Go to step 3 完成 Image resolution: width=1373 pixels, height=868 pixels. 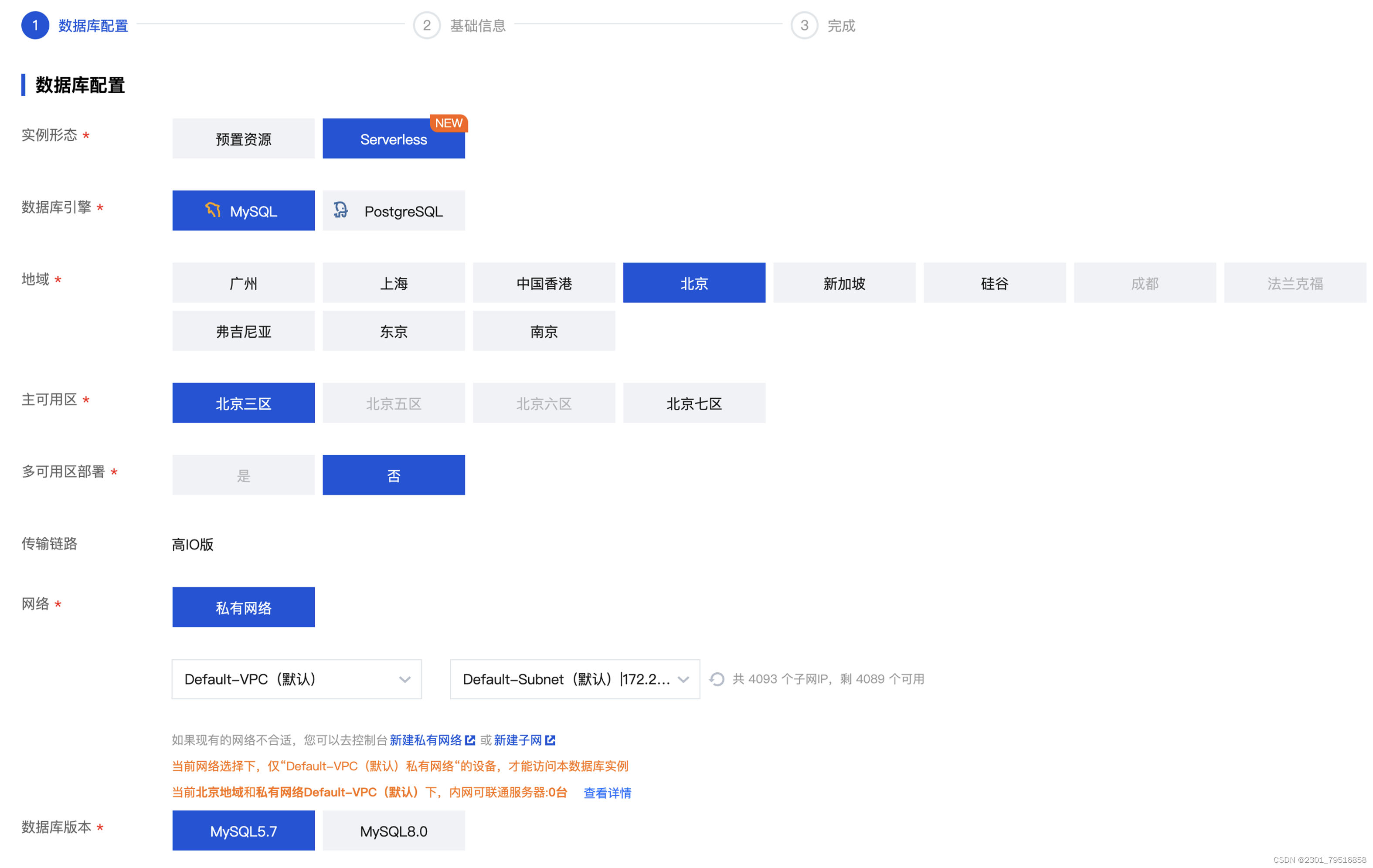pyautogui.click(x=823, y=26)
